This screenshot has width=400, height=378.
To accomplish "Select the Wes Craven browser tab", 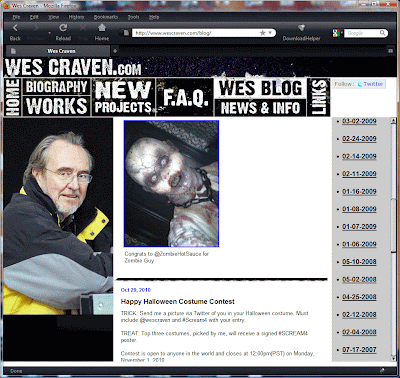I will pos(58,51).
